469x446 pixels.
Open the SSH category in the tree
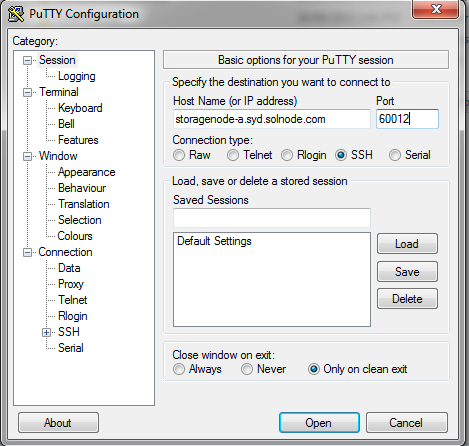[69, 332]
